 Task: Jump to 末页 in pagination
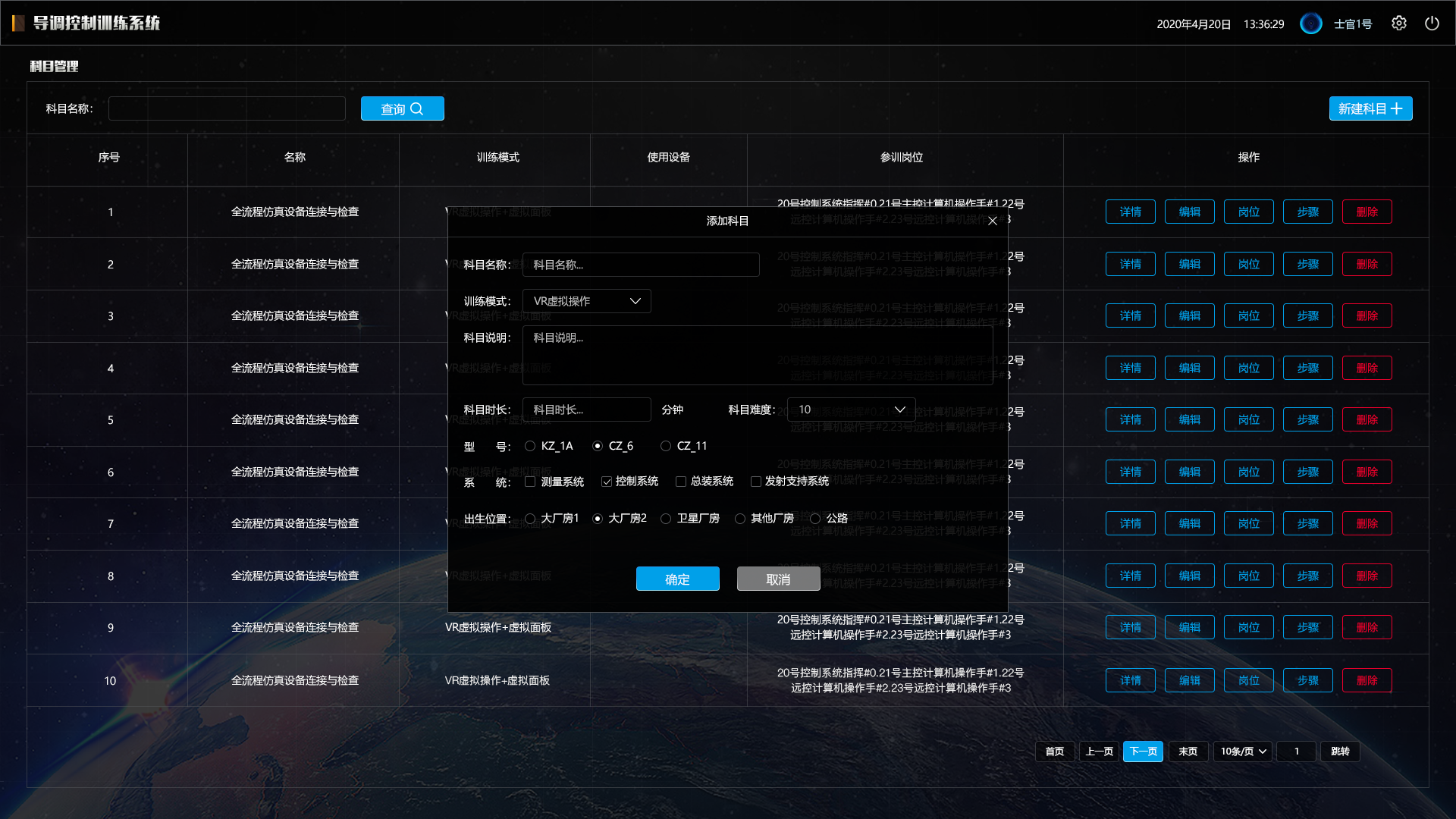point(1188,752)
